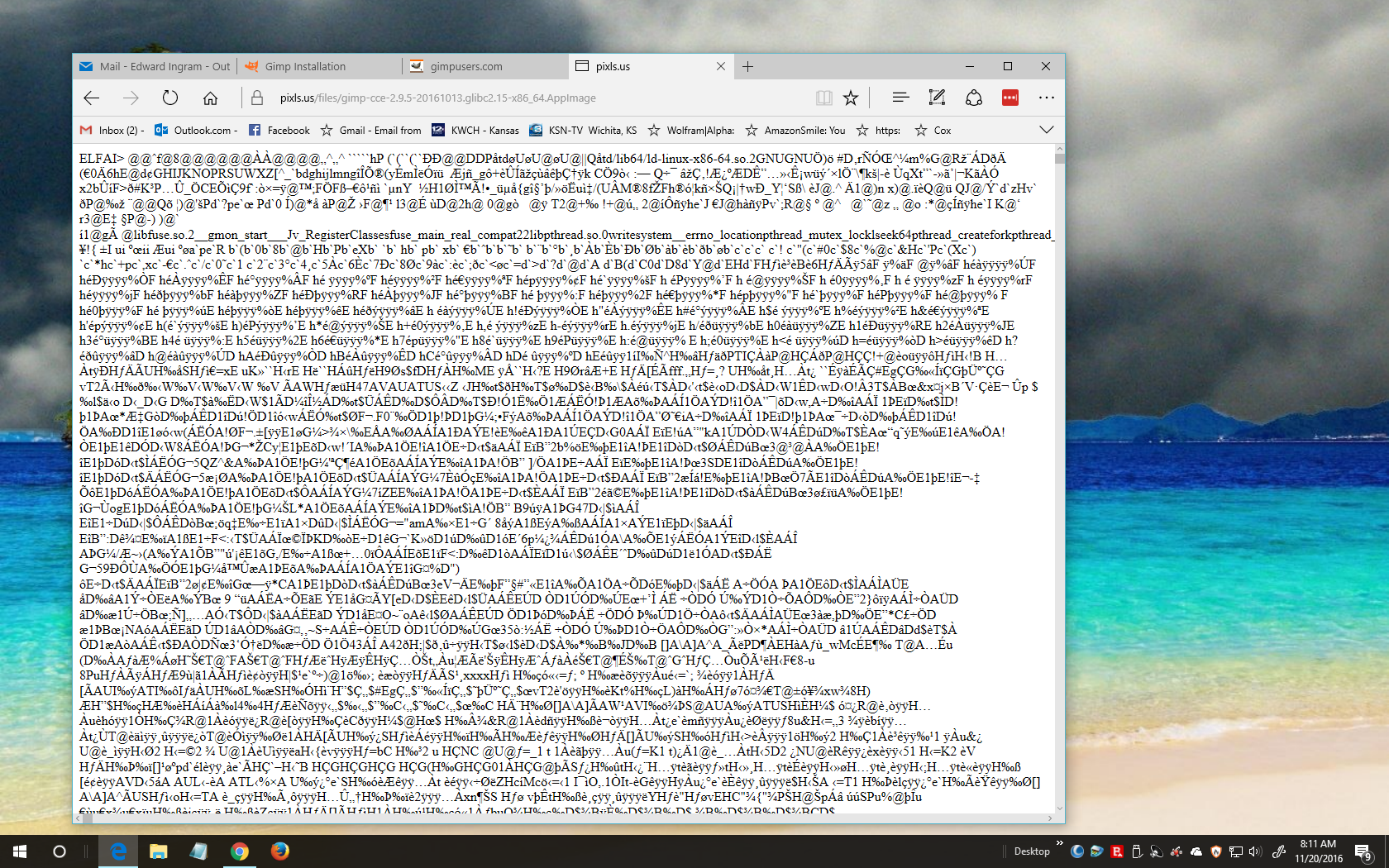Click the Edge taskbar icon
The height and width of the screenshot is (868, 1389).
(119, 851)
